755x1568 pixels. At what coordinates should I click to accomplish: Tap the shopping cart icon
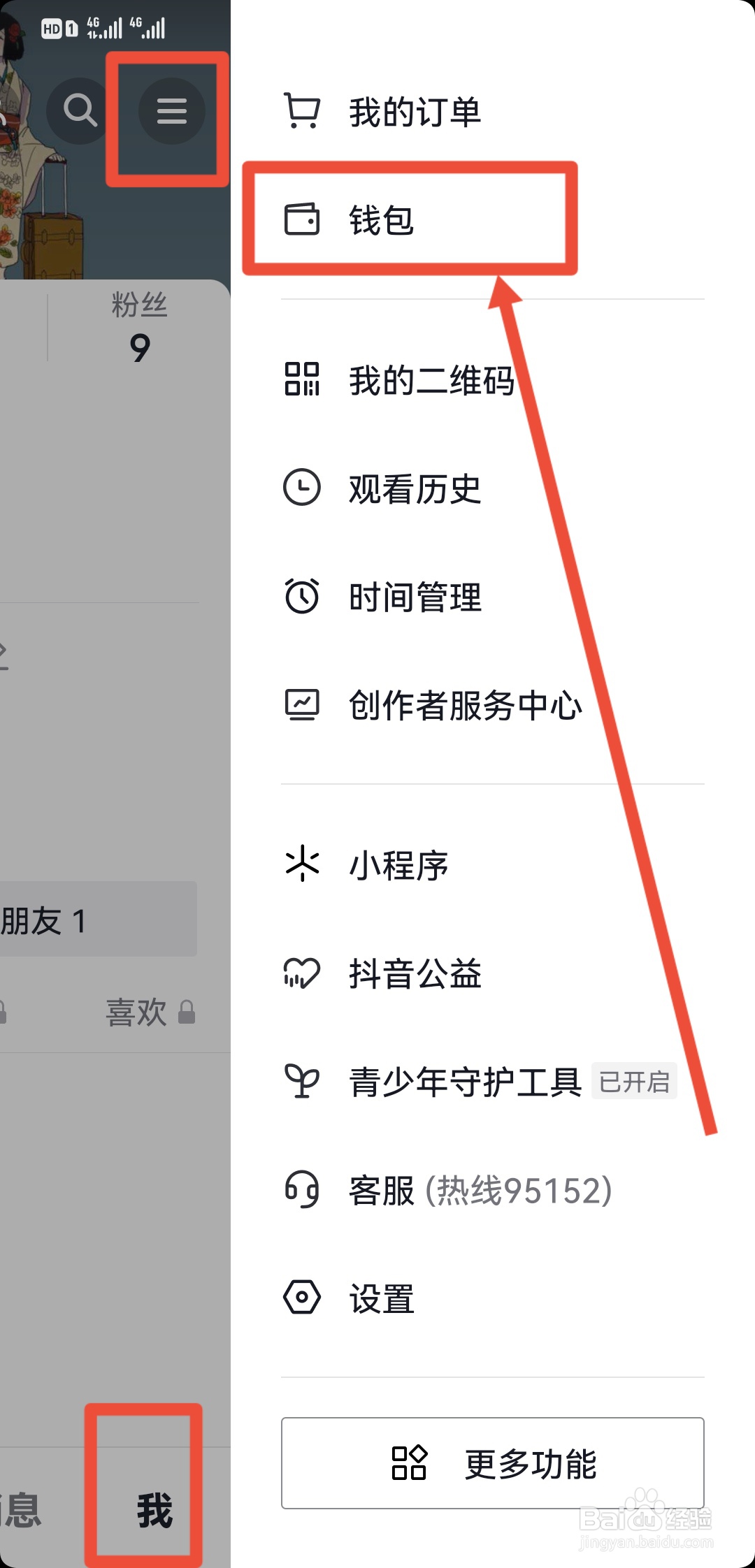pos(302,111)
